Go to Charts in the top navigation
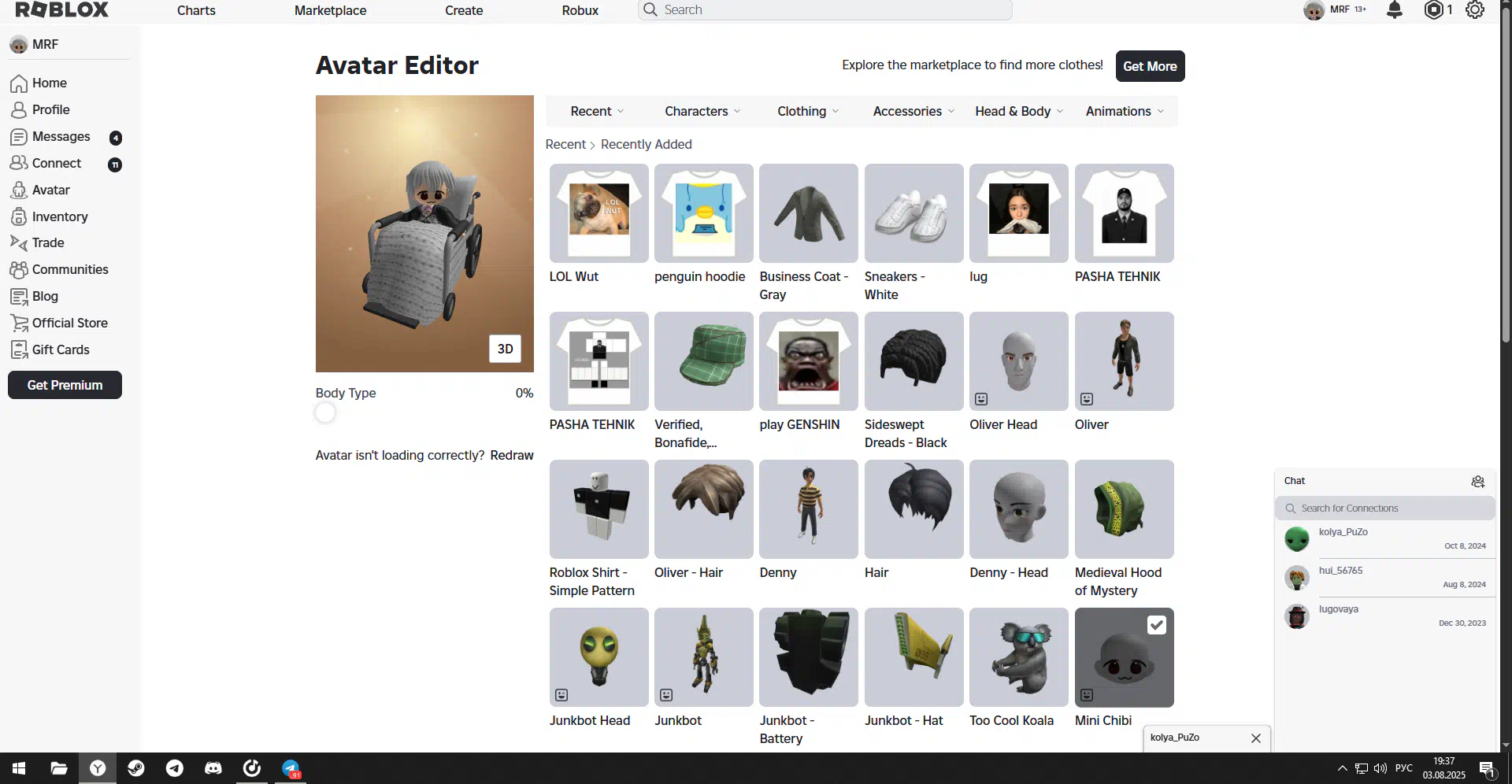Screen dimensions: 1512x784 pyautogui.click(x=196, y=10)
